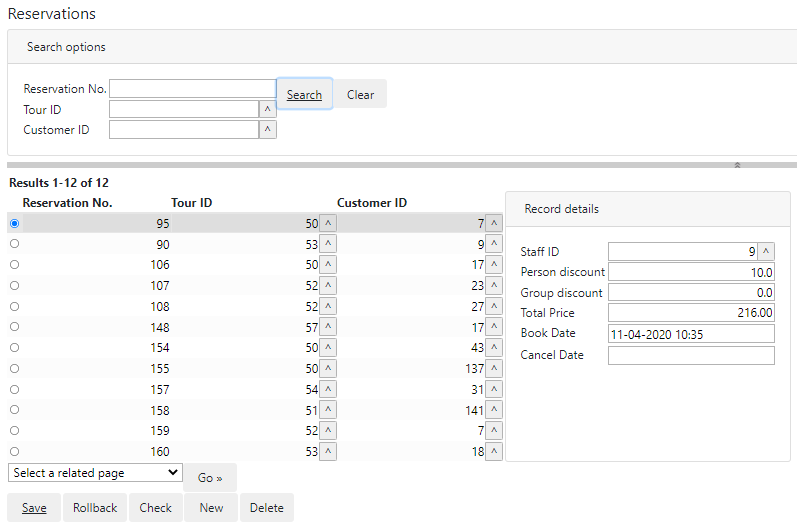
Task: Select radio button for reservation 90
Action: (x=14, y=243)
